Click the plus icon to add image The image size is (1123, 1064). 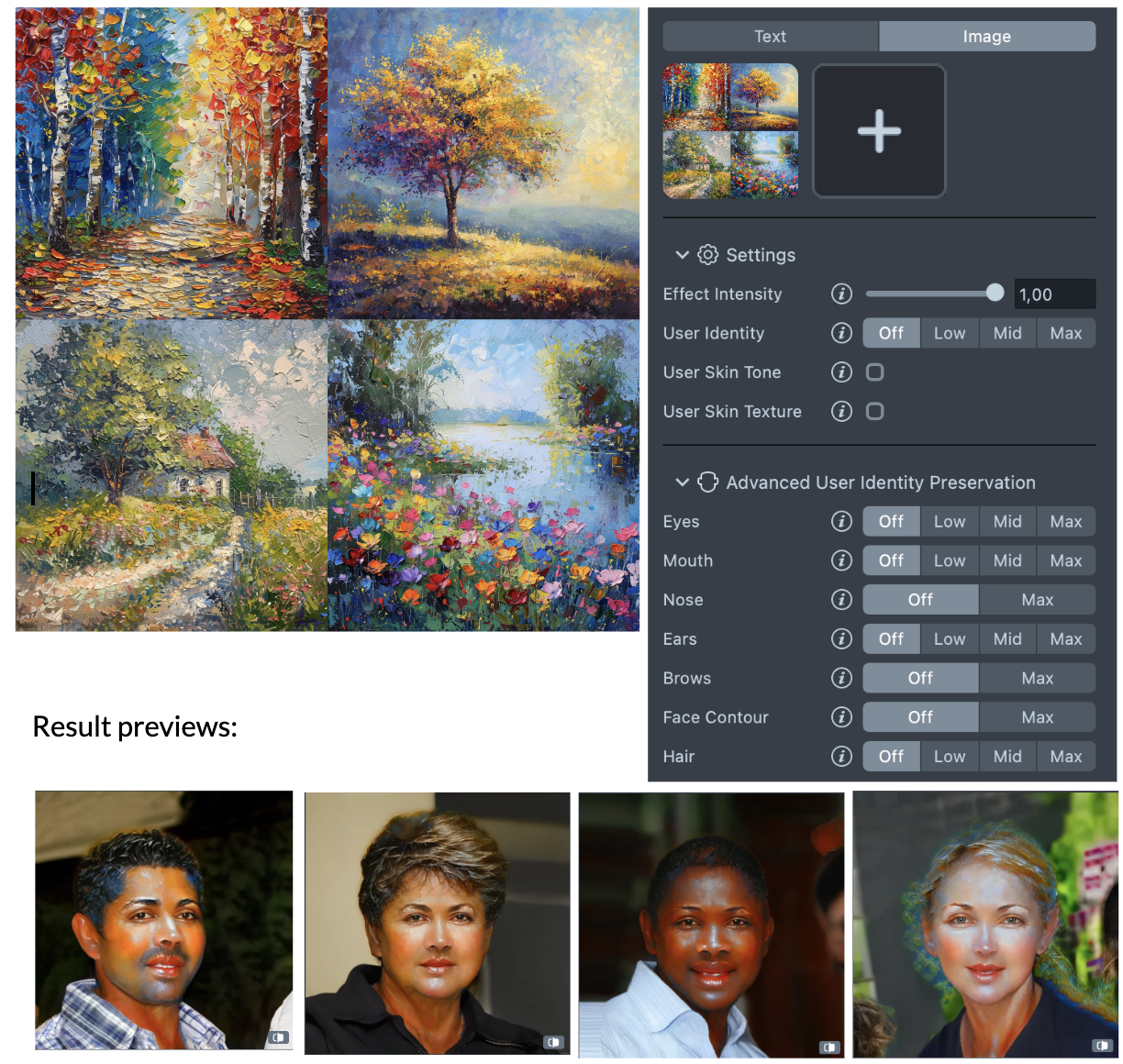tap(879, 131)
